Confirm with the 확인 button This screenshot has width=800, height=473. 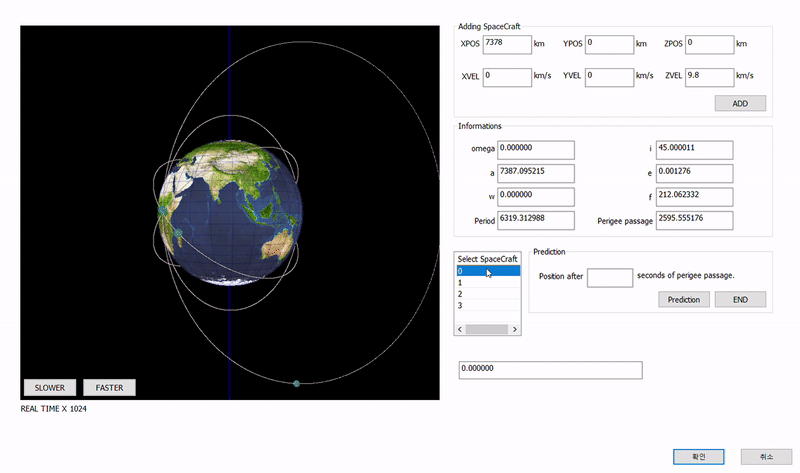click(x=698, y=457)
